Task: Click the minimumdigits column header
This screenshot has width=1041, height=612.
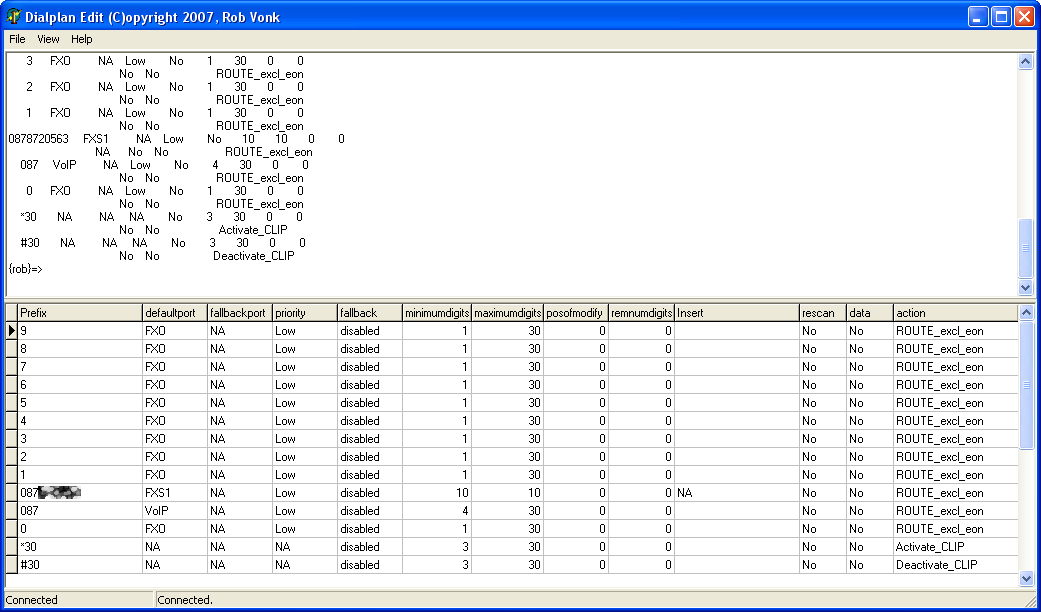Action: [437, 313]
